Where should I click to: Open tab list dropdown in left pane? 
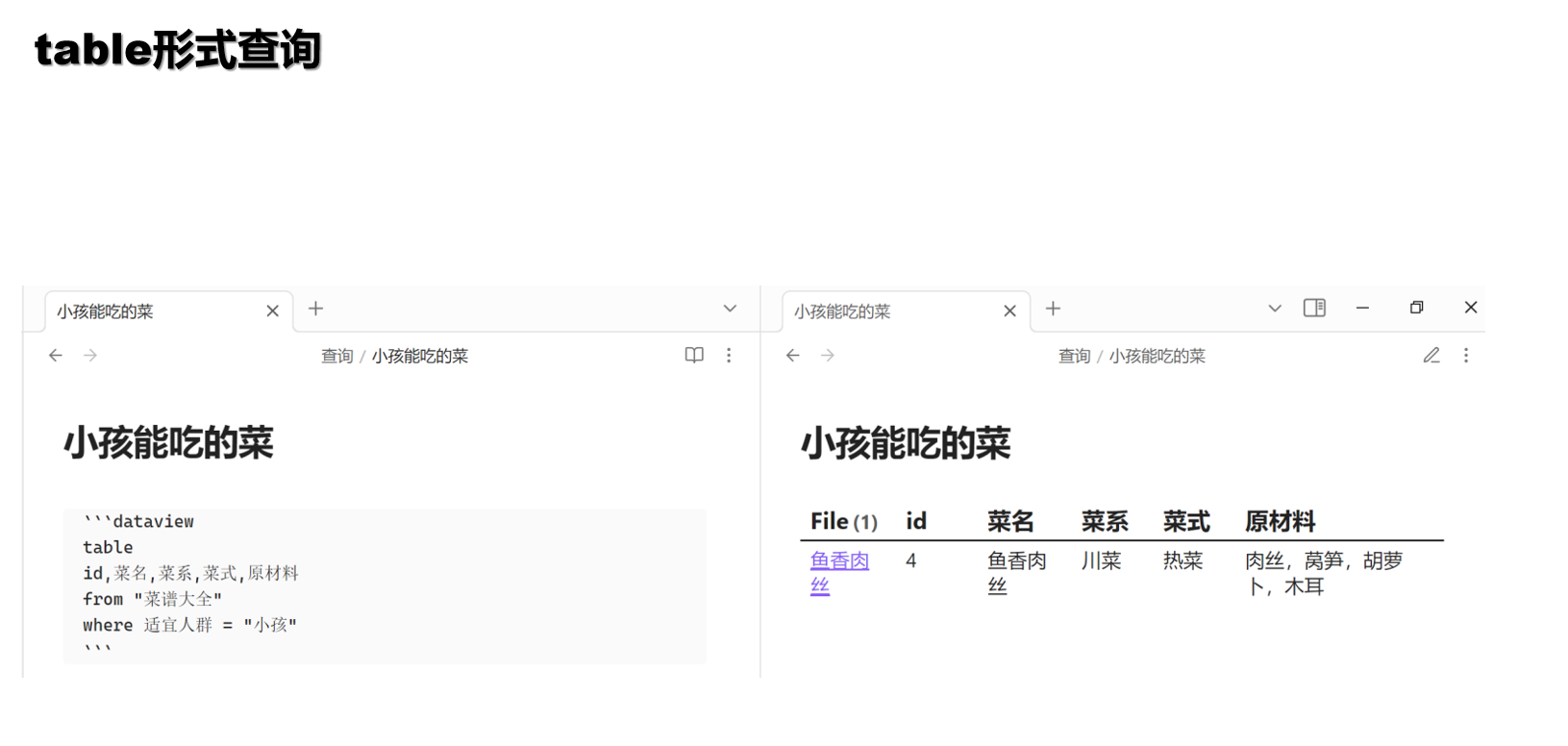730,309
